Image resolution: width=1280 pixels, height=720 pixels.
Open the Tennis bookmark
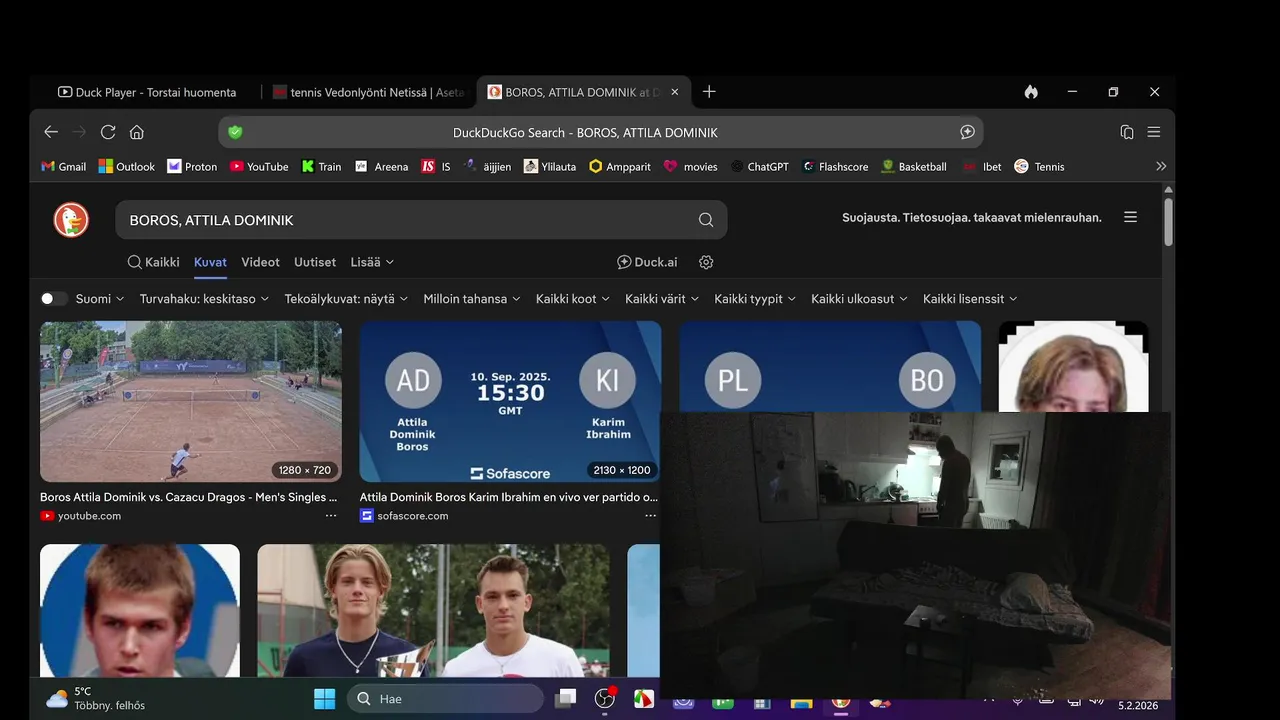pos(1039,167)
